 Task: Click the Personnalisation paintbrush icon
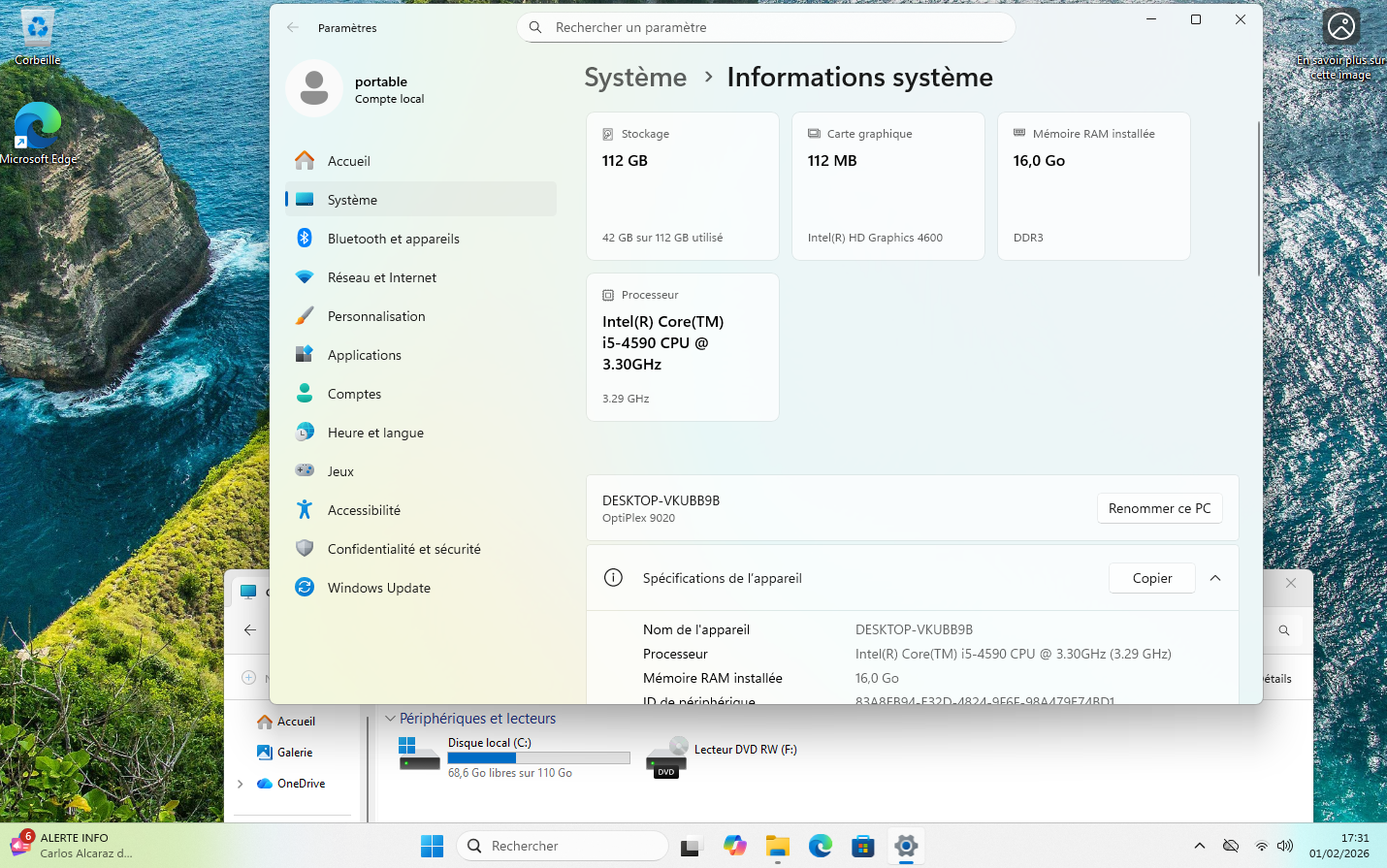[x=305, y=316]
